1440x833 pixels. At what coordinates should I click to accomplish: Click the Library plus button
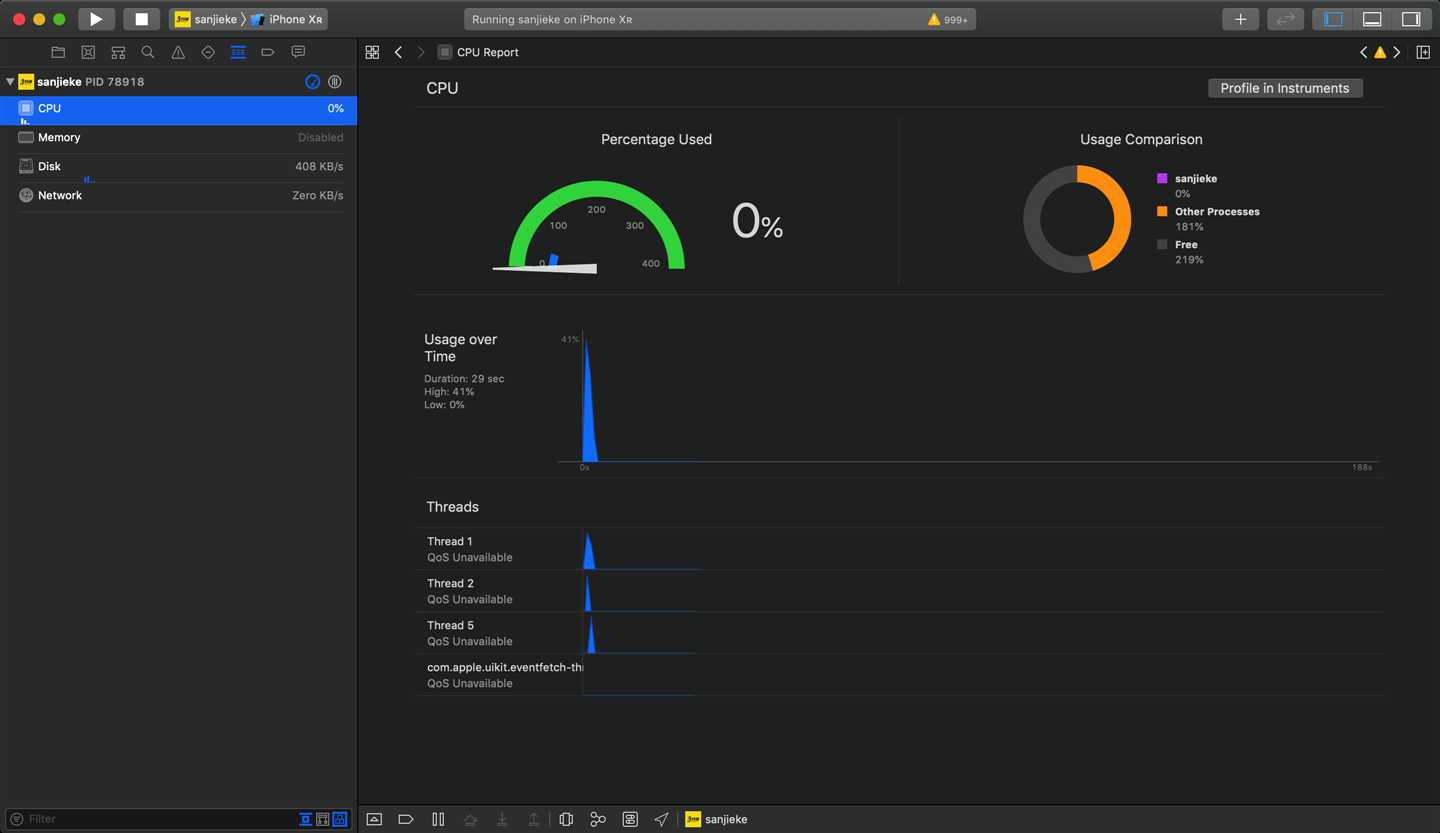[x=1240, y=19]
